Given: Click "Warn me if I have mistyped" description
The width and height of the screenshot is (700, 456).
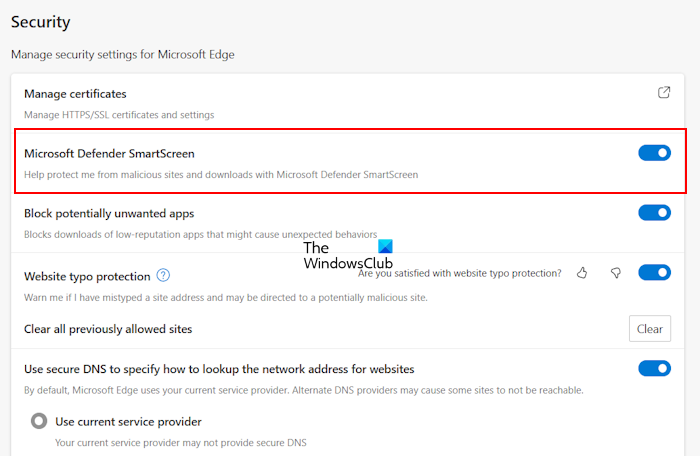Looking at the screenshot, I should tap(226, 297).
